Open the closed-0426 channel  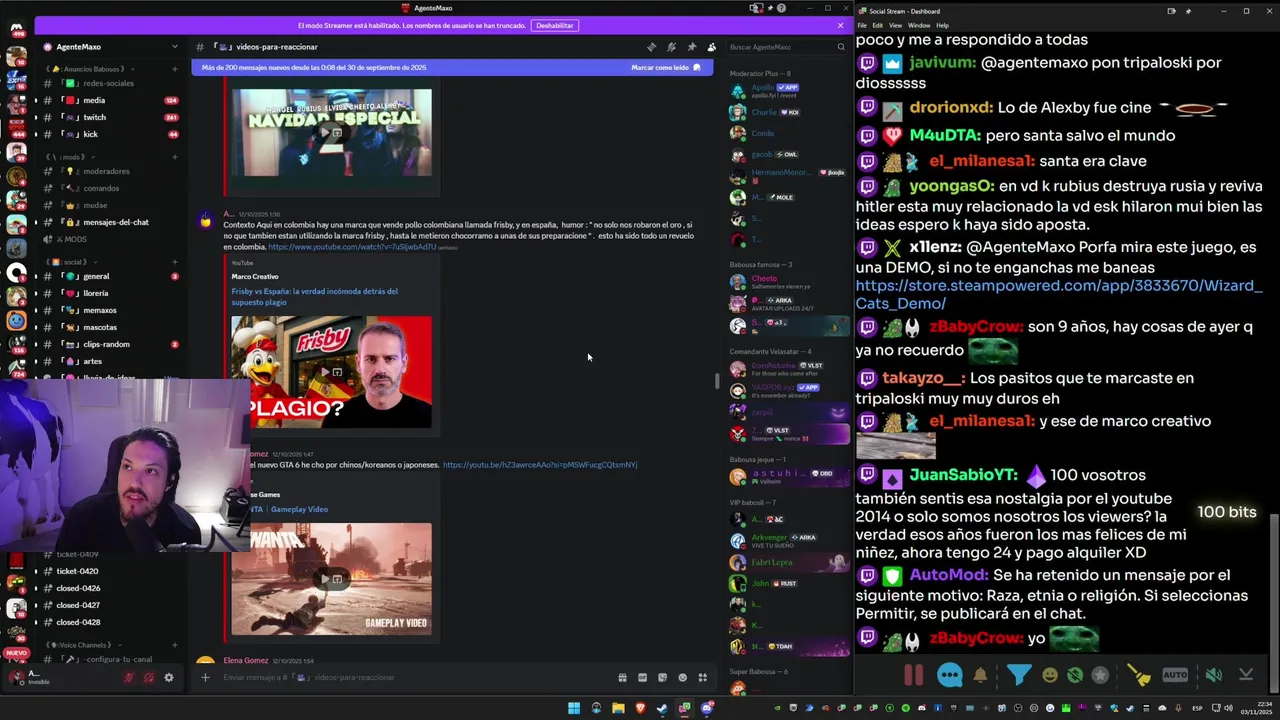coord(110,588)
